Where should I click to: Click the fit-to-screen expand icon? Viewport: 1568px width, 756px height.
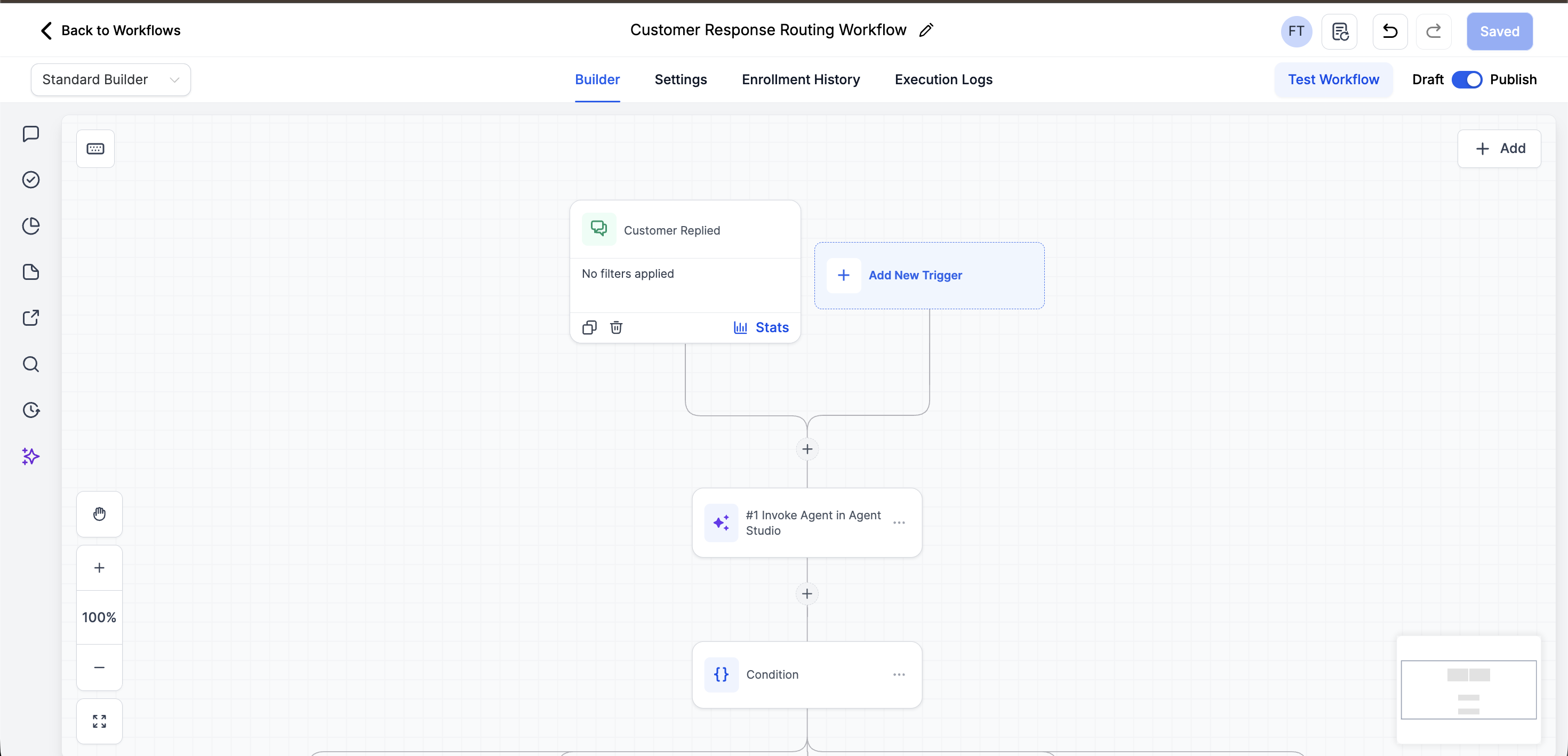point(99,721)
